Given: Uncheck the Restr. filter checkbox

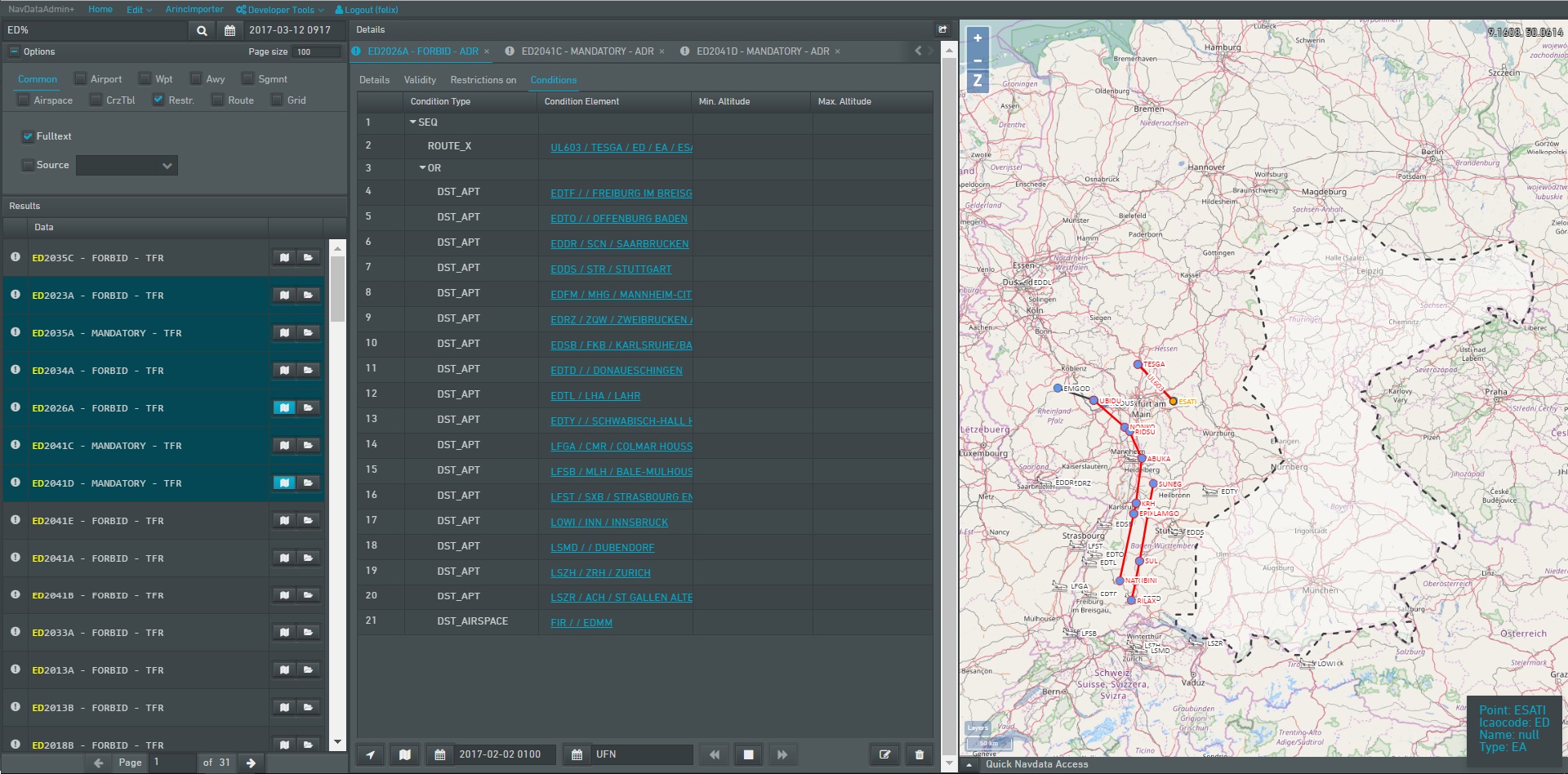Looking at the screenshot, I should pyautogui.click(x=158, y=100).
